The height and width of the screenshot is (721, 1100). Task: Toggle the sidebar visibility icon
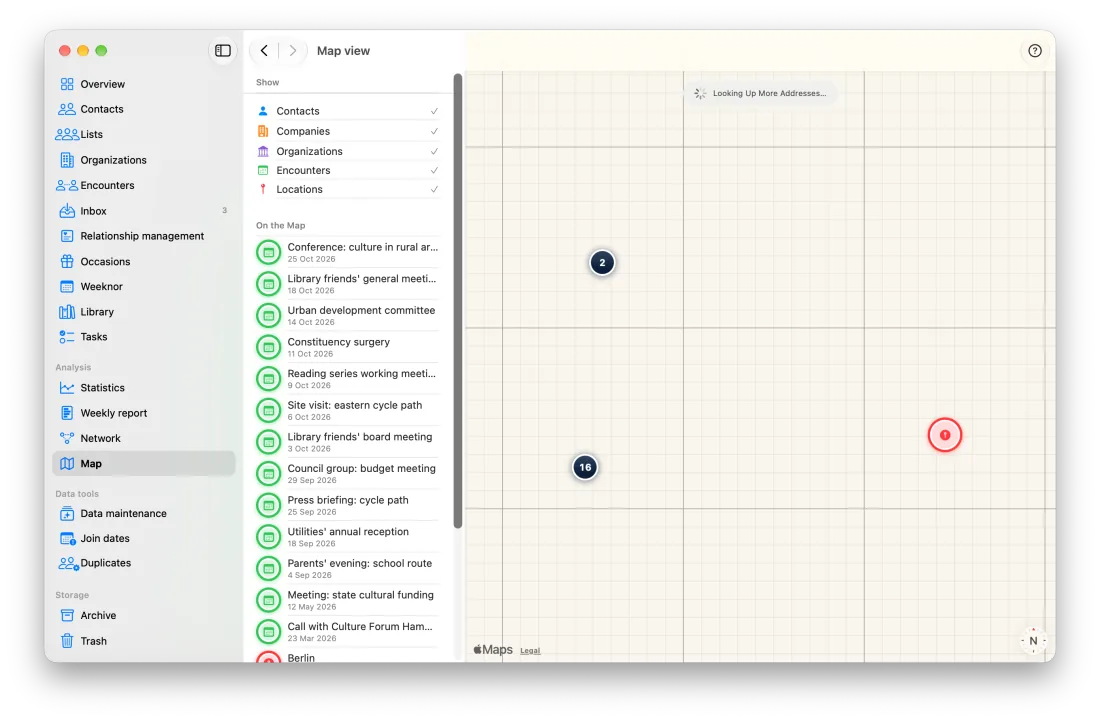coord(223,50)
